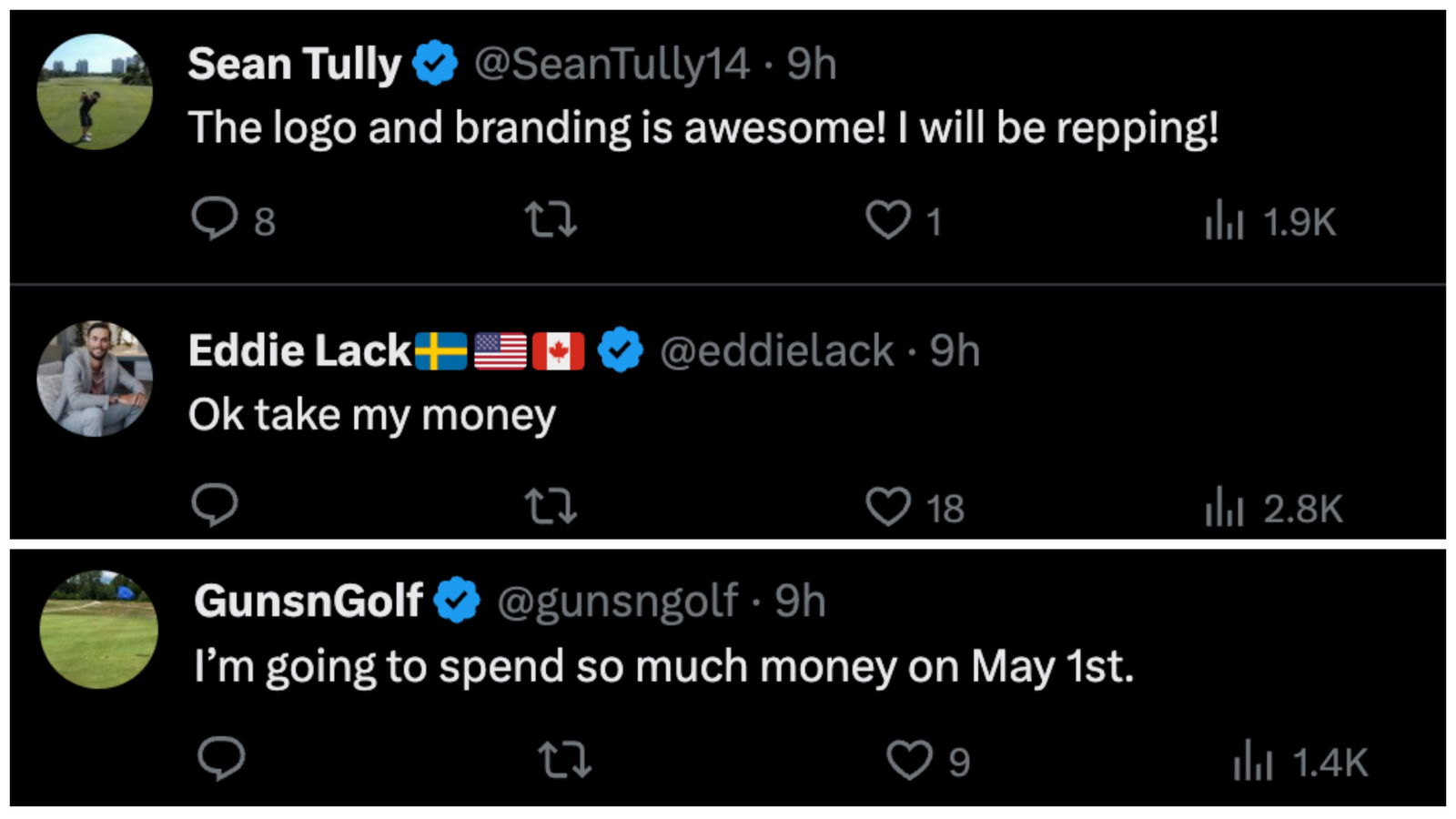
Task: View analytics showing 1.4K views
Action: (x=1252, y=762)
